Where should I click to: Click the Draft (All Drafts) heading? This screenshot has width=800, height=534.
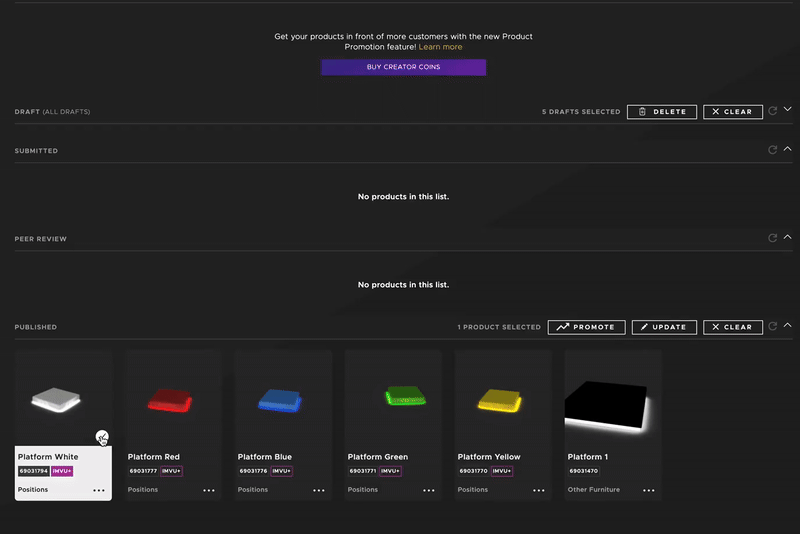pyautogui.click(x=52, y=112)
